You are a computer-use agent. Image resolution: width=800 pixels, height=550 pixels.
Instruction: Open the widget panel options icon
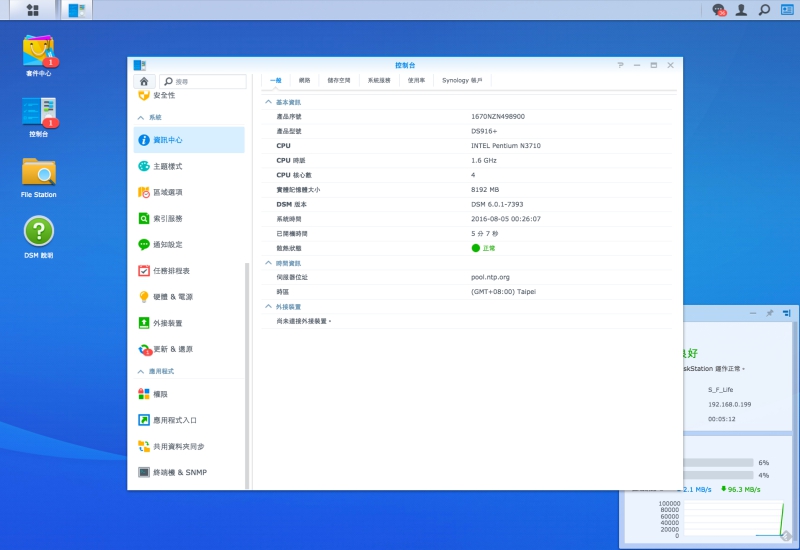pos(787,313)
